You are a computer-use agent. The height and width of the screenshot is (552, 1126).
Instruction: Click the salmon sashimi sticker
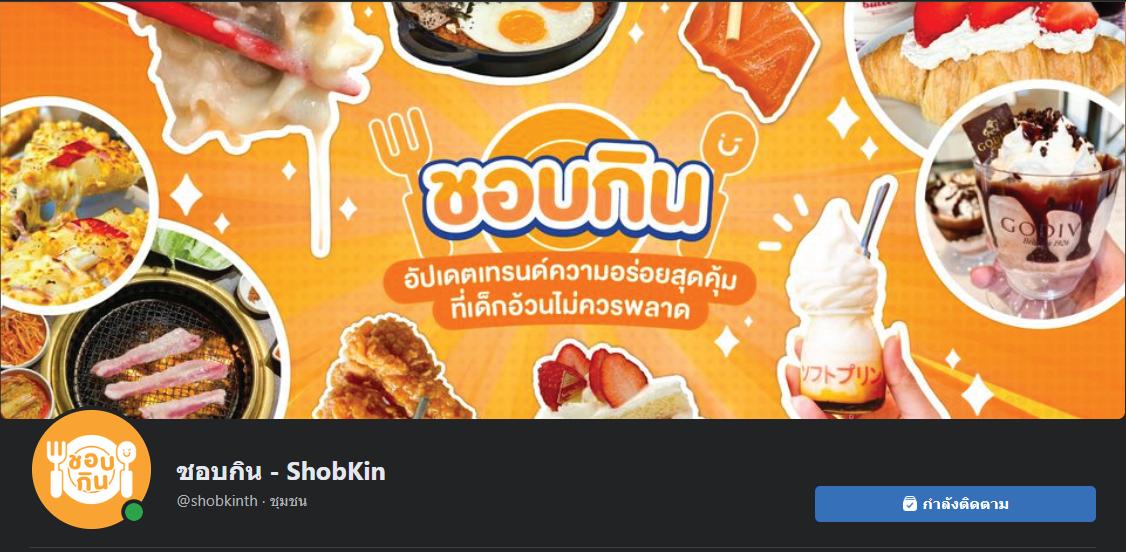[750, 56]
